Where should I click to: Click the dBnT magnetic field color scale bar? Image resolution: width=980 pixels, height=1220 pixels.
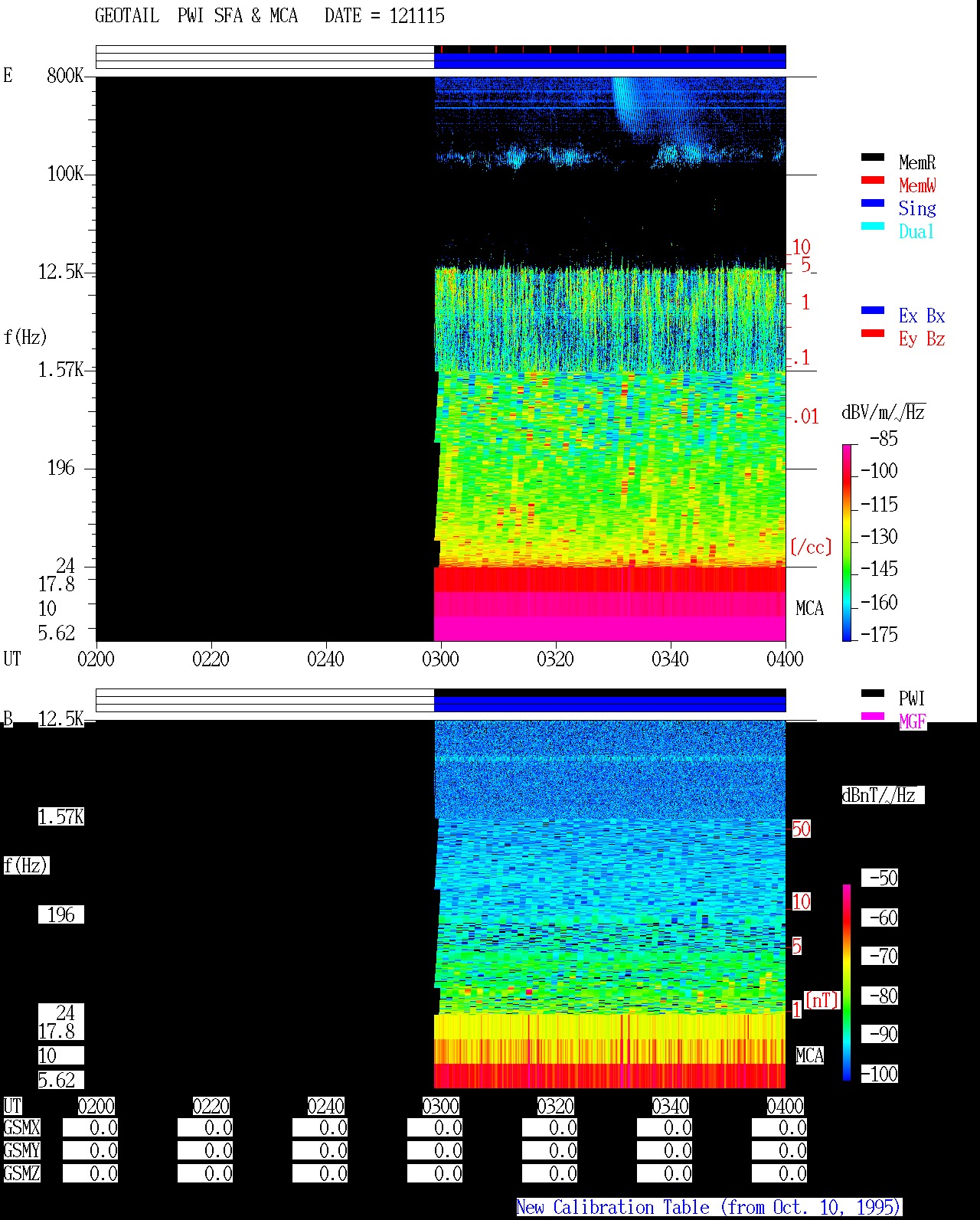[847, 983]
